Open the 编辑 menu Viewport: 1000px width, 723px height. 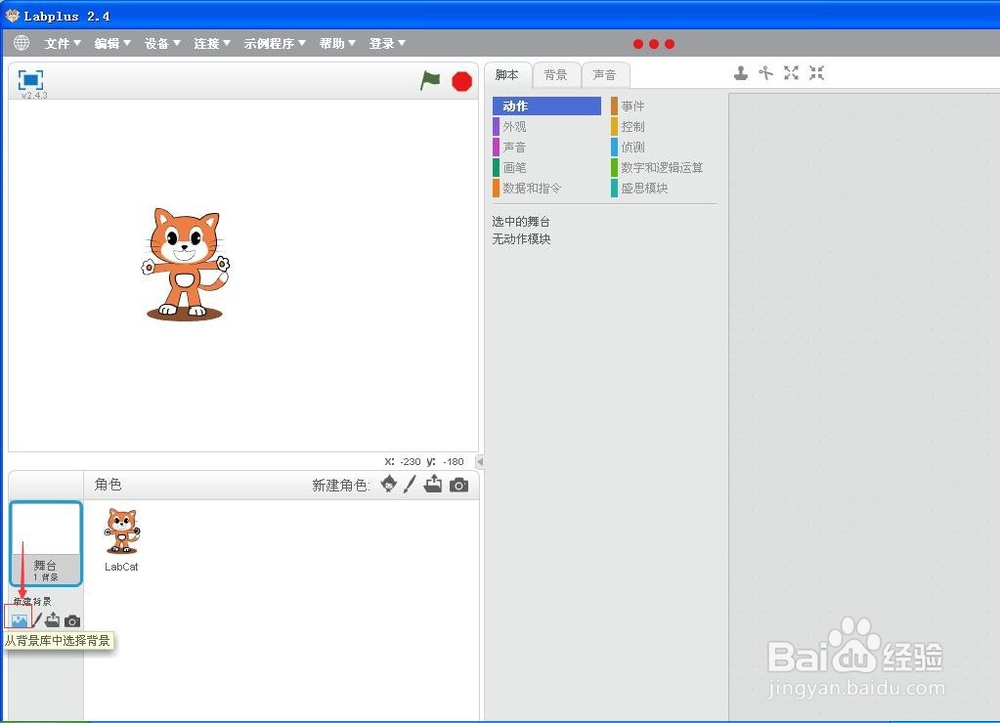[x=112, y=43]
